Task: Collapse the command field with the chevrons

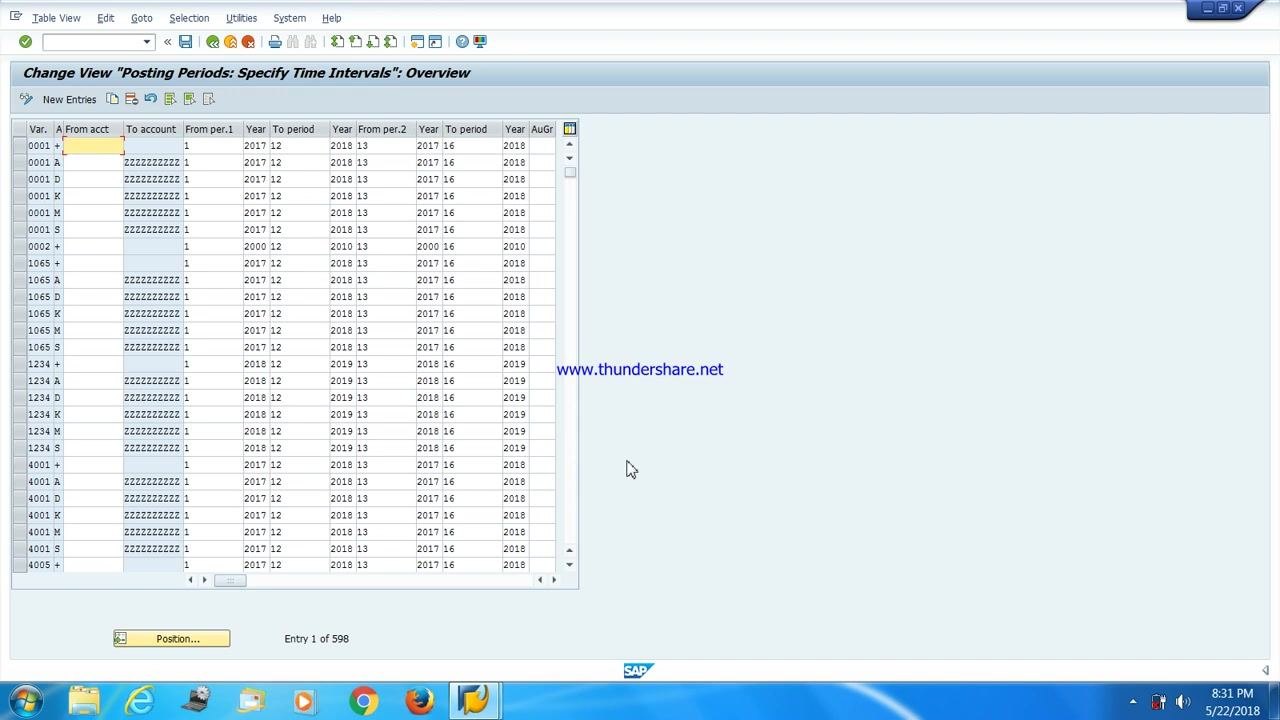Action: pyautogui.click(x=167, y=42)
